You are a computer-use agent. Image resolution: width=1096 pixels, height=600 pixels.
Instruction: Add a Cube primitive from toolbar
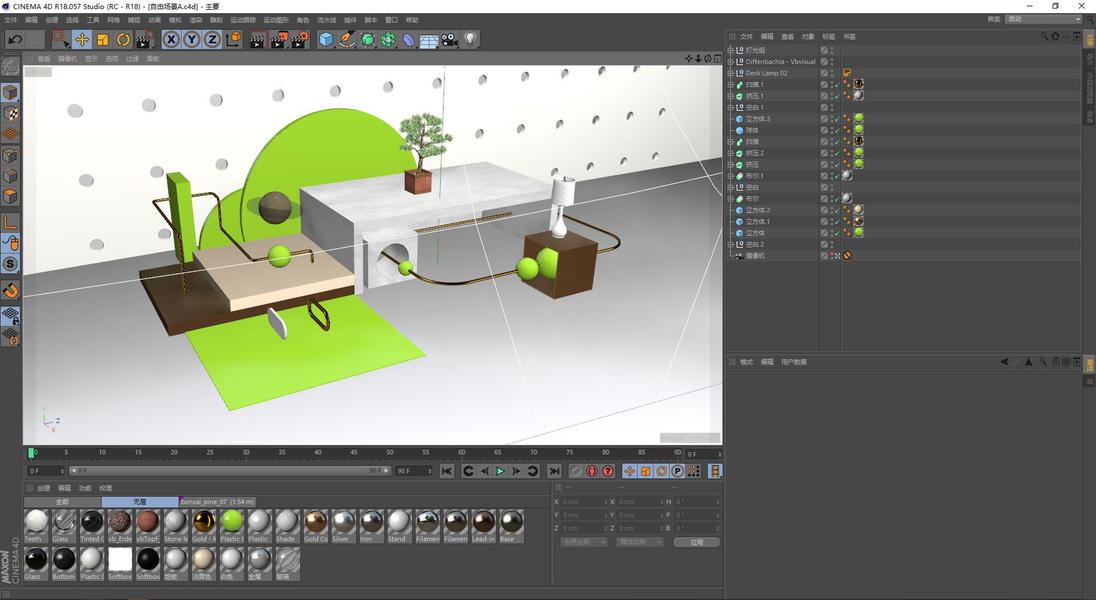pos(326,40)
